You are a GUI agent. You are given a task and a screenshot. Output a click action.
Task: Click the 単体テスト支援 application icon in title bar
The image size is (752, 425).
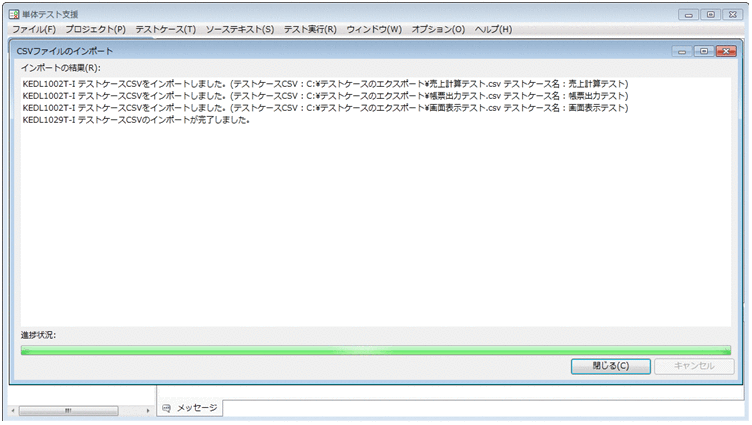click(x=14, y=14)
